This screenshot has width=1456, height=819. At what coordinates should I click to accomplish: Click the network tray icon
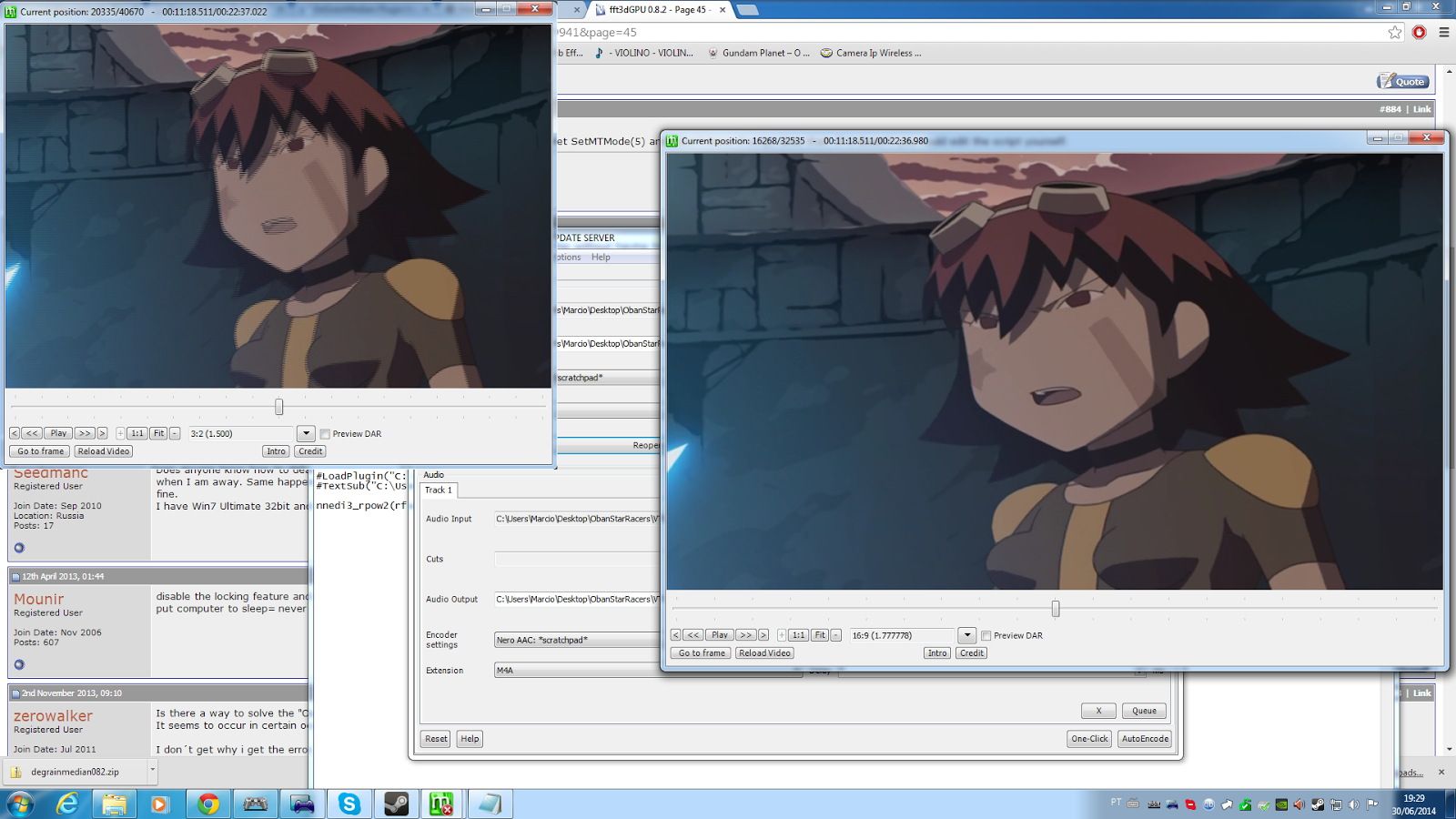[x=1336, y=804]
